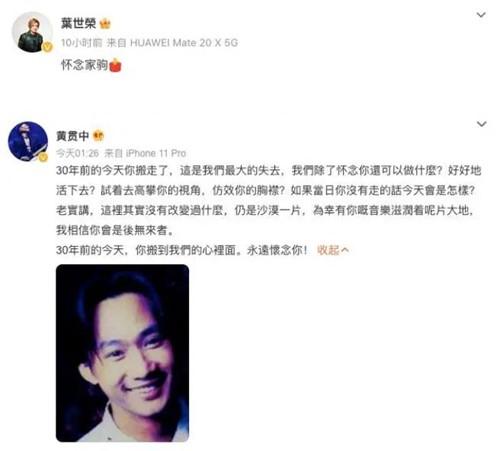Open the options chevron on 葉世榮's post
Screen dimensions: 500x451
click(x=481, y=15)
